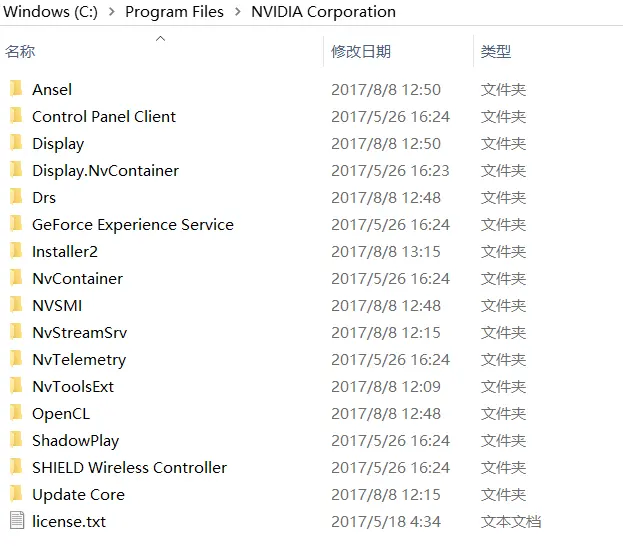Select the Installer2 folder icon

(x=16, y=250)
